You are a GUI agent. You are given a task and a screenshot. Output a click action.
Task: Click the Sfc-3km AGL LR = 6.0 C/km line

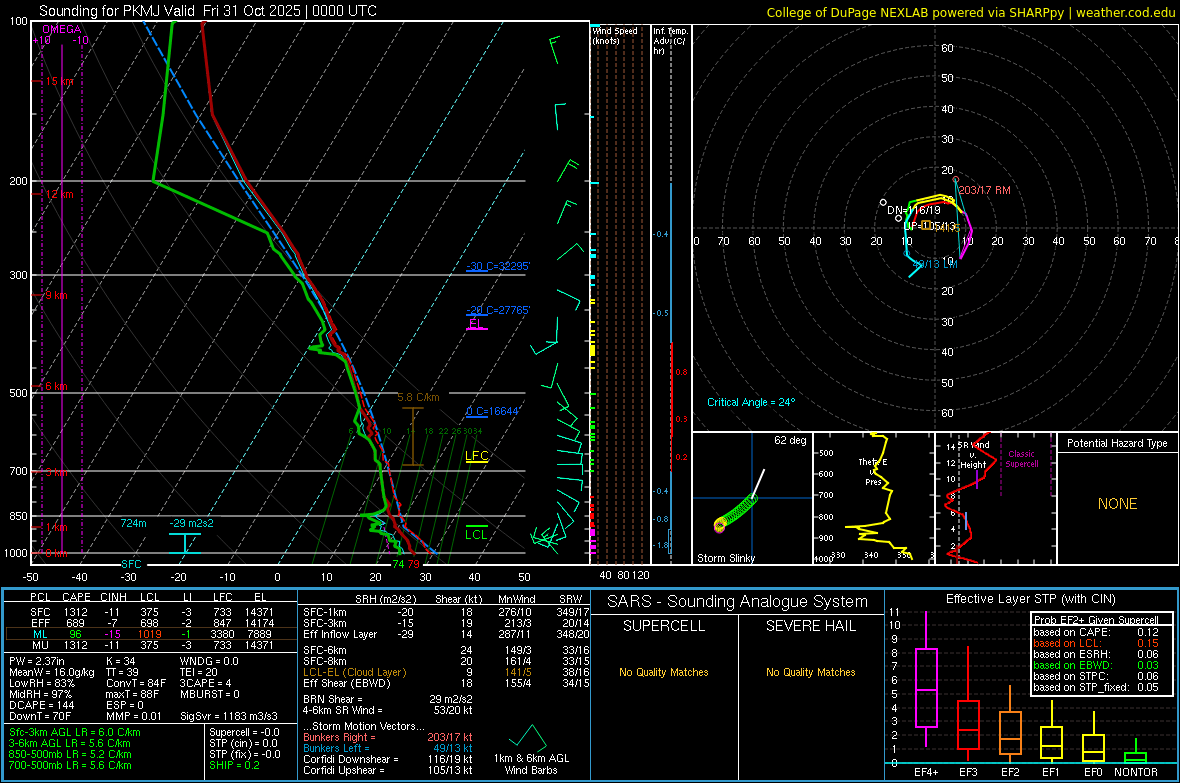[75, 732]
